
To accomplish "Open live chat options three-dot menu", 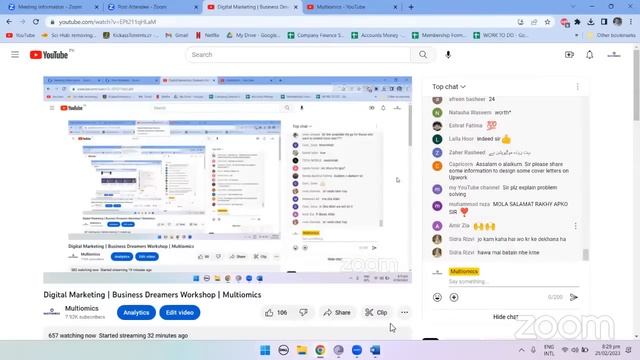I will click(577, 87).
